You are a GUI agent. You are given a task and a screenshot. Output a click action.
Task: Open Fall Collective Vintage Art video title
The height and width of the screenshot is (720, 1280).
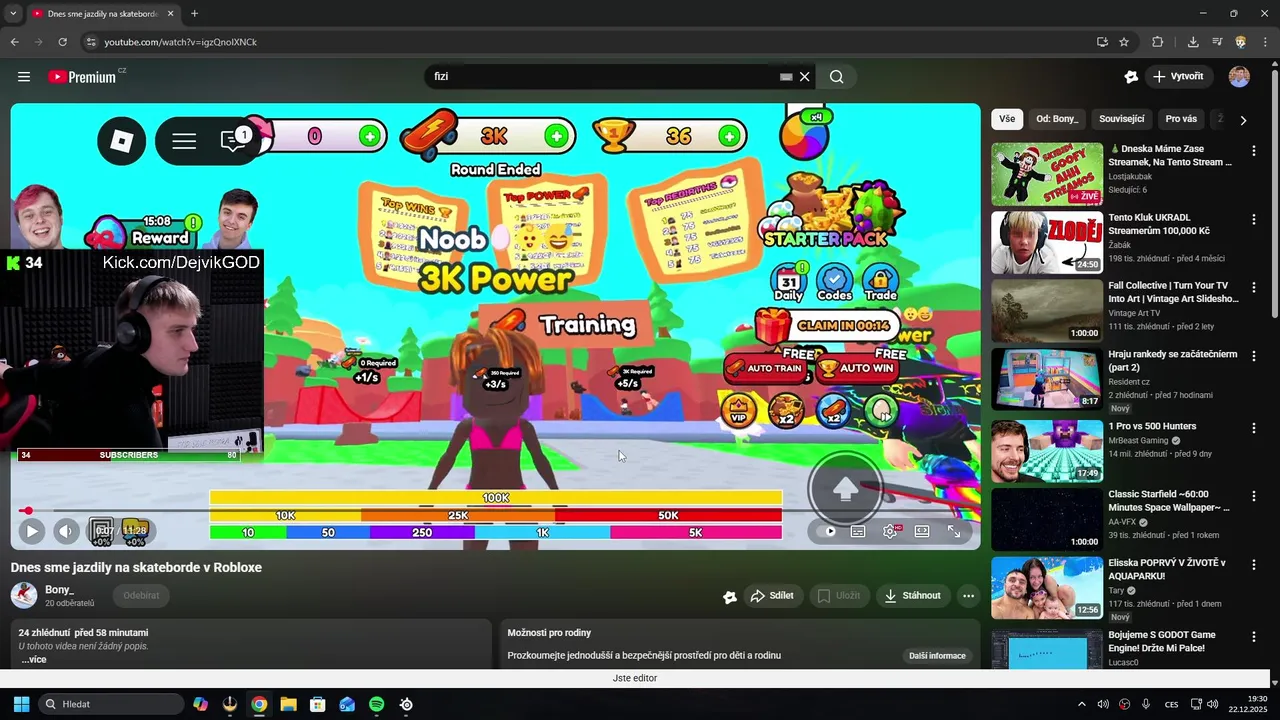[1173, 292]
